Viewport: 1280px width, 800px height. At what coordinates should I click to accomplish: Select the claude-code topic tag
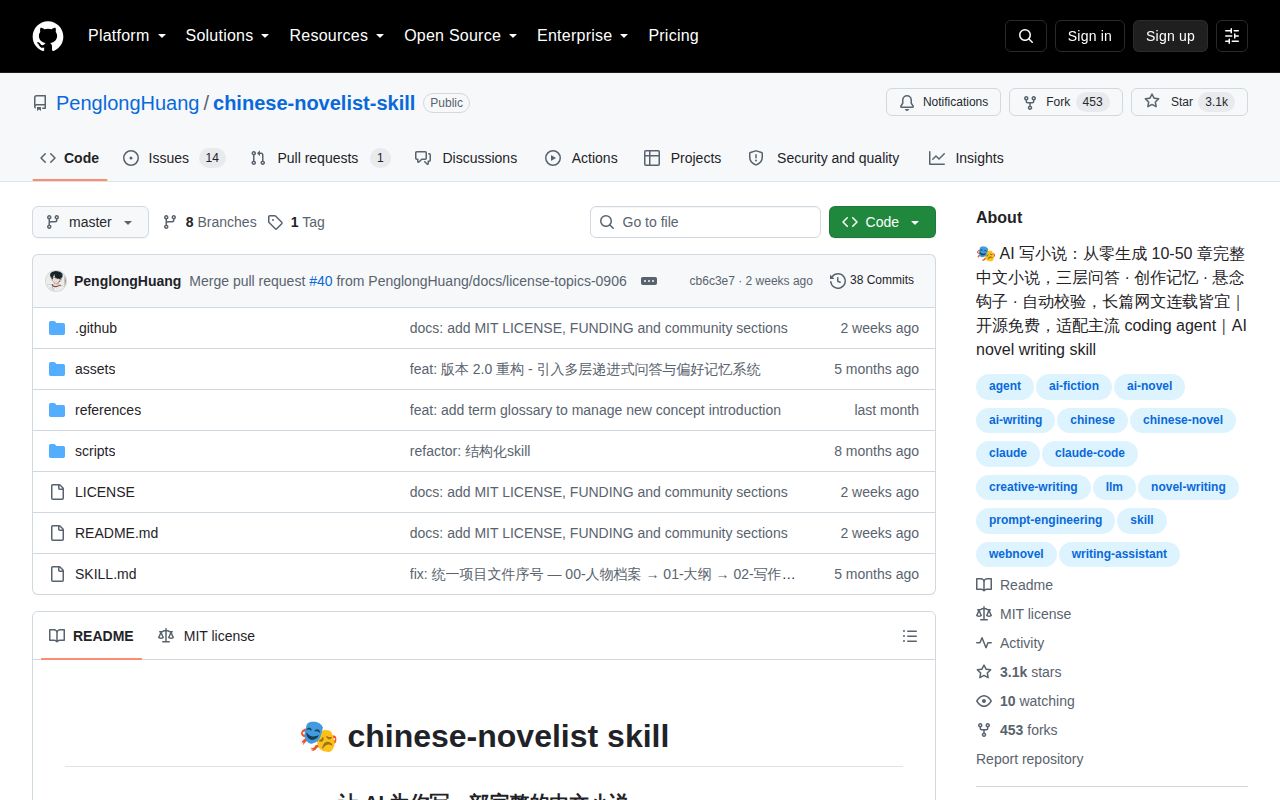coord(1090,453)
